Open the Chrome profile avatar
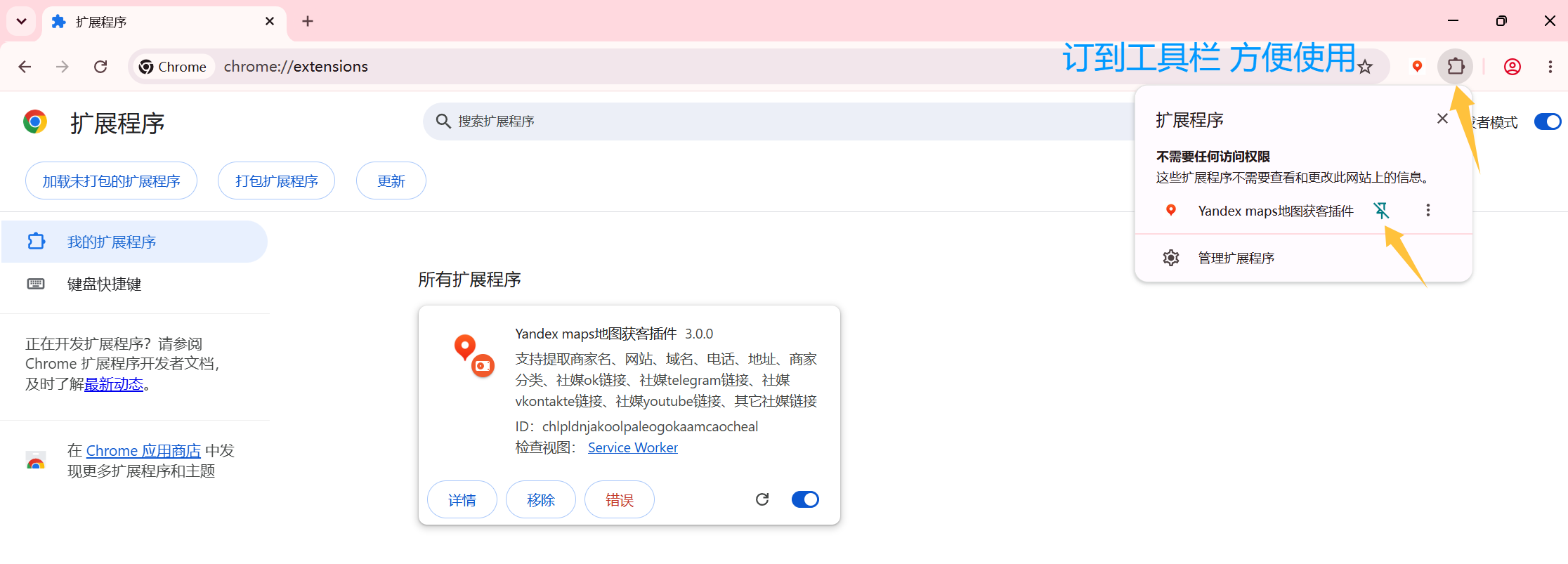1568x564 pixels. pos(1513,67)
